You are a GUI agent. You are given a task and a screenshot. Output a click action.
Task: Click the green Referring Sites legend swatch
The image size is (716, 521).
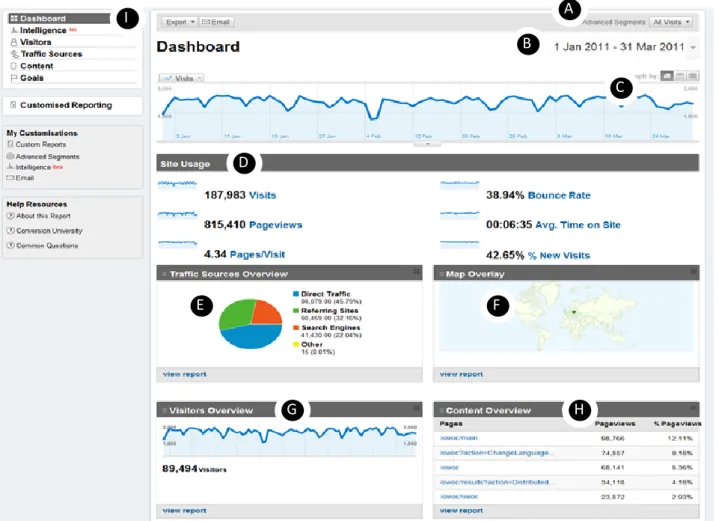point(296,310)
